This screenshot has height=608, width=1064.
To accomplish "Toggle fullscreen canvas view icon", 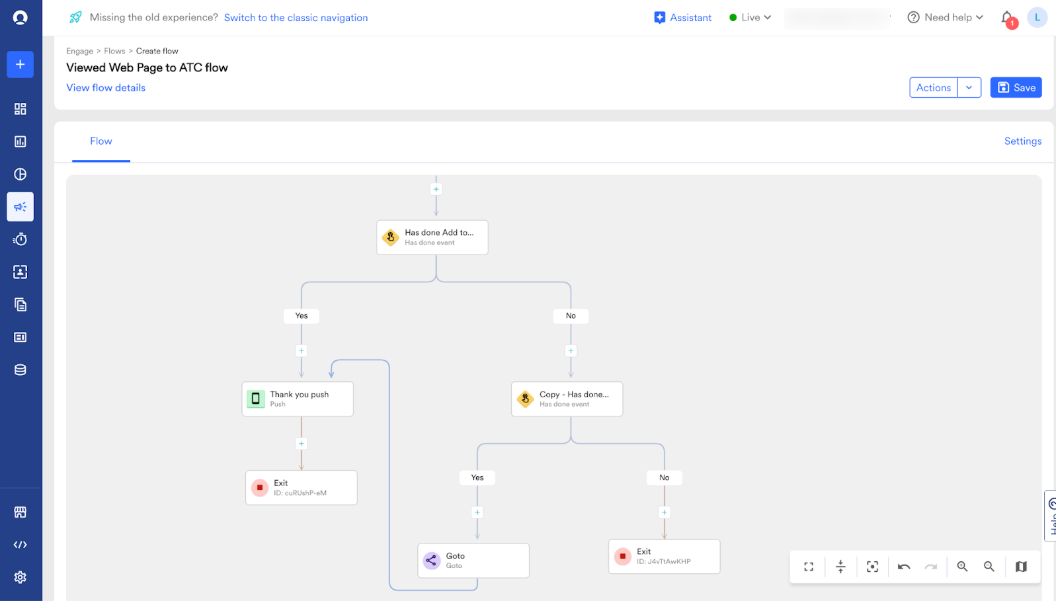I will point(809,567).
